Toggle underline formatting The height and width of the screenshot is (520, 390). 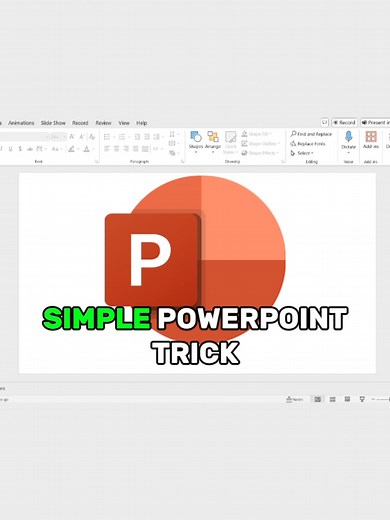[10, 149]
